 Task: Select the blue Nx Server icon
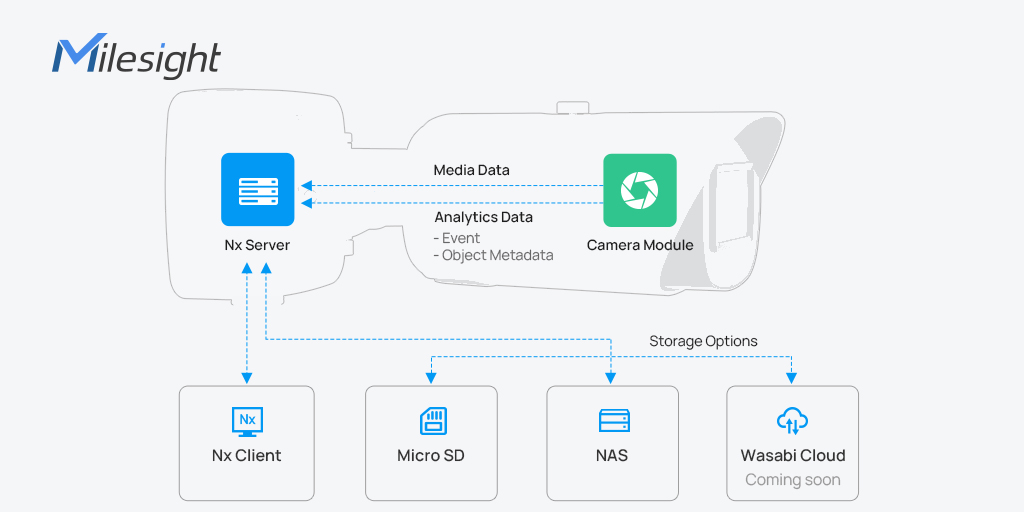(258, 189)
